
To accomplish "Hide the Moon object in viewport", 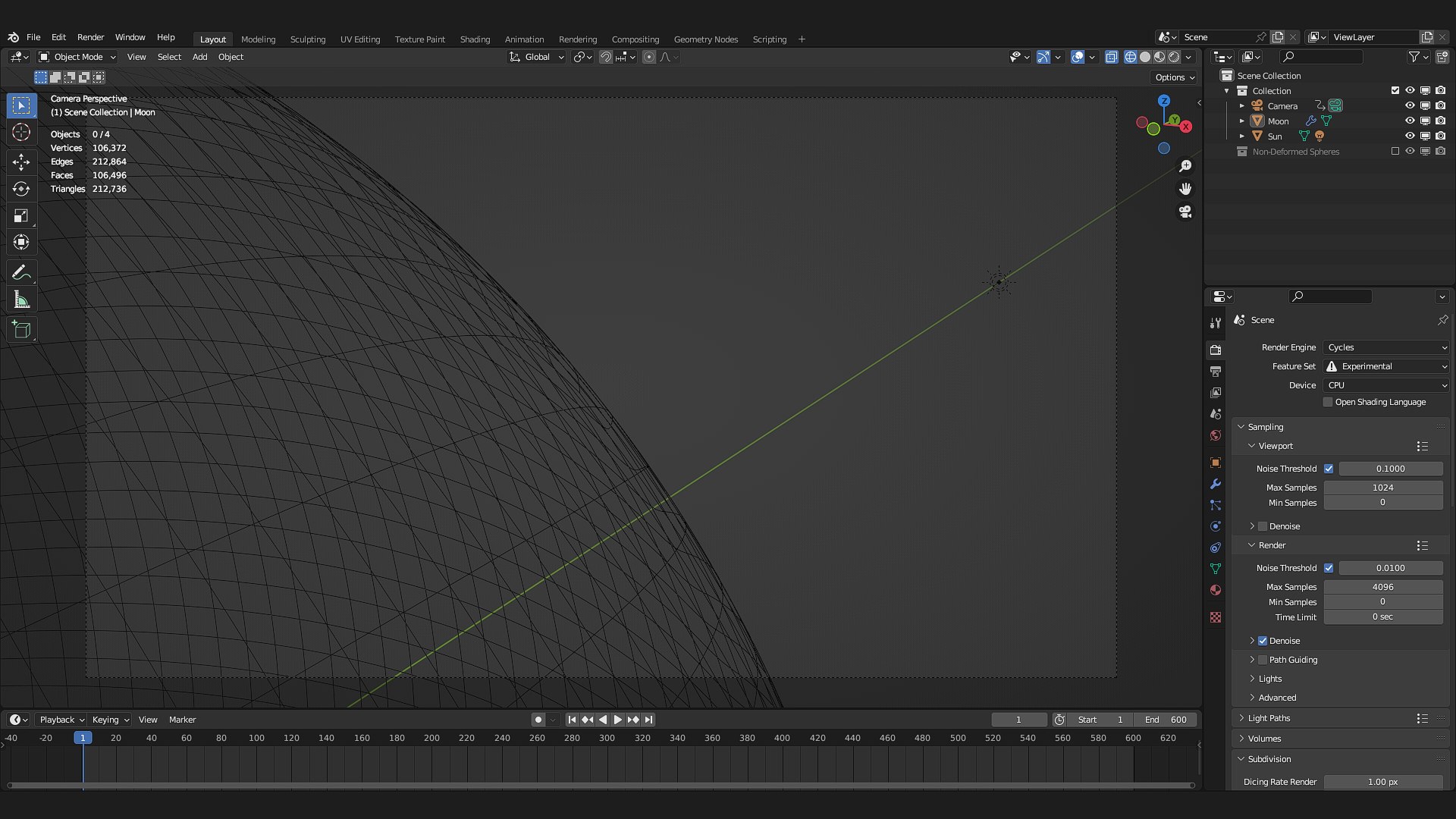I will point(1410,121).
